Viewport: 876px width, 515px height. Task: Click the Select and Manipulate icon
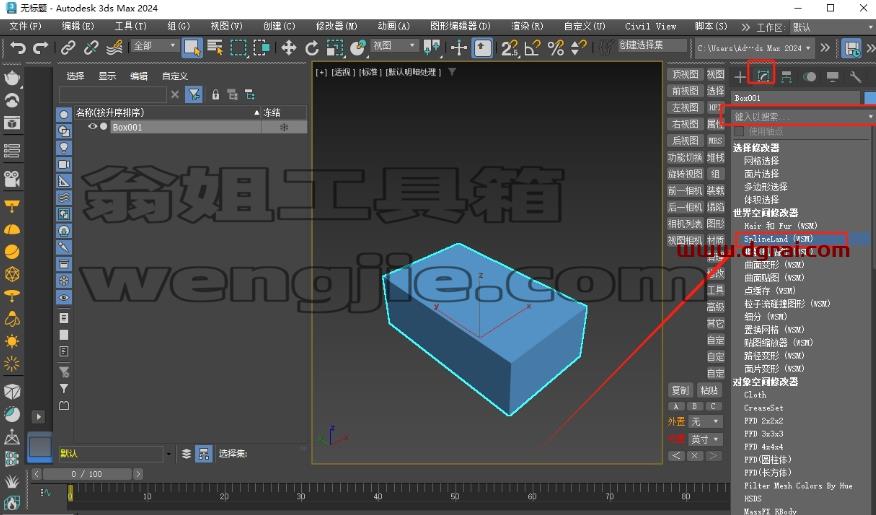click(x=459, y=48)
